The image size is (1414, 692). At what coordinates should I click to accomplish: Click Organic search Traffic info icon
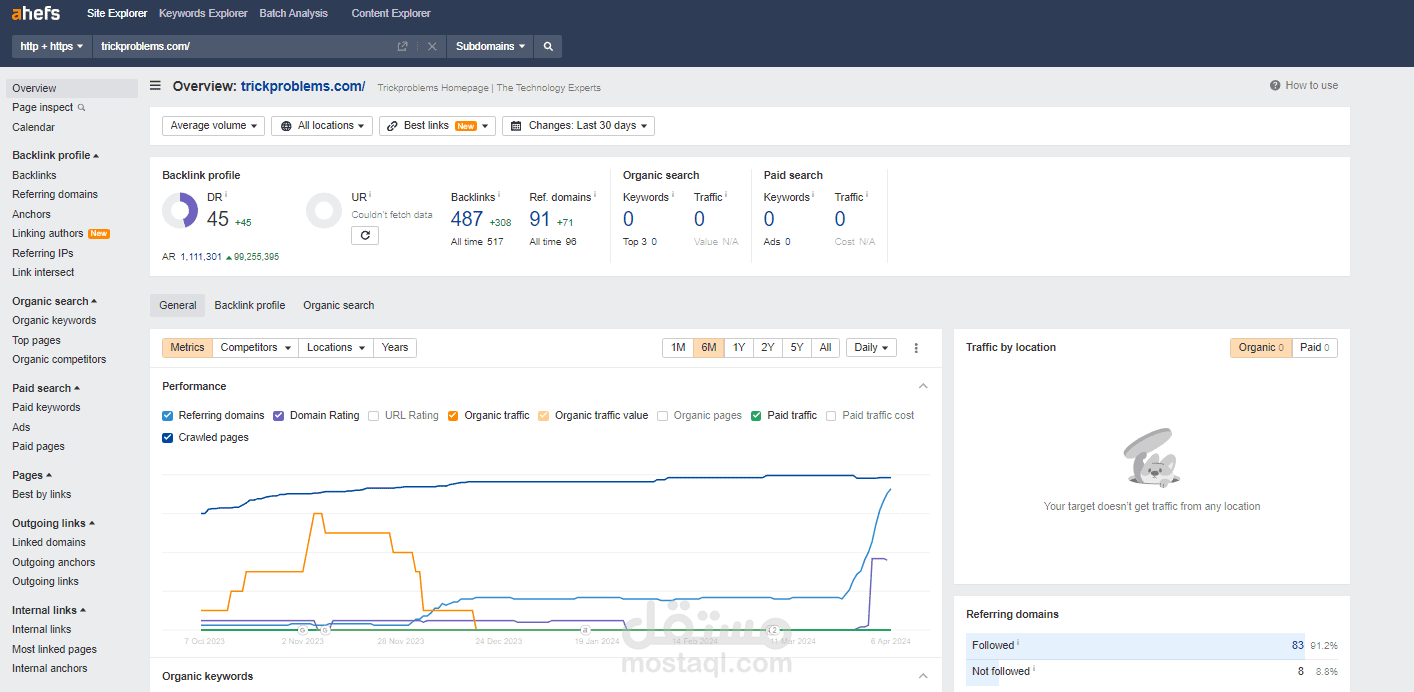coord(727,196)
